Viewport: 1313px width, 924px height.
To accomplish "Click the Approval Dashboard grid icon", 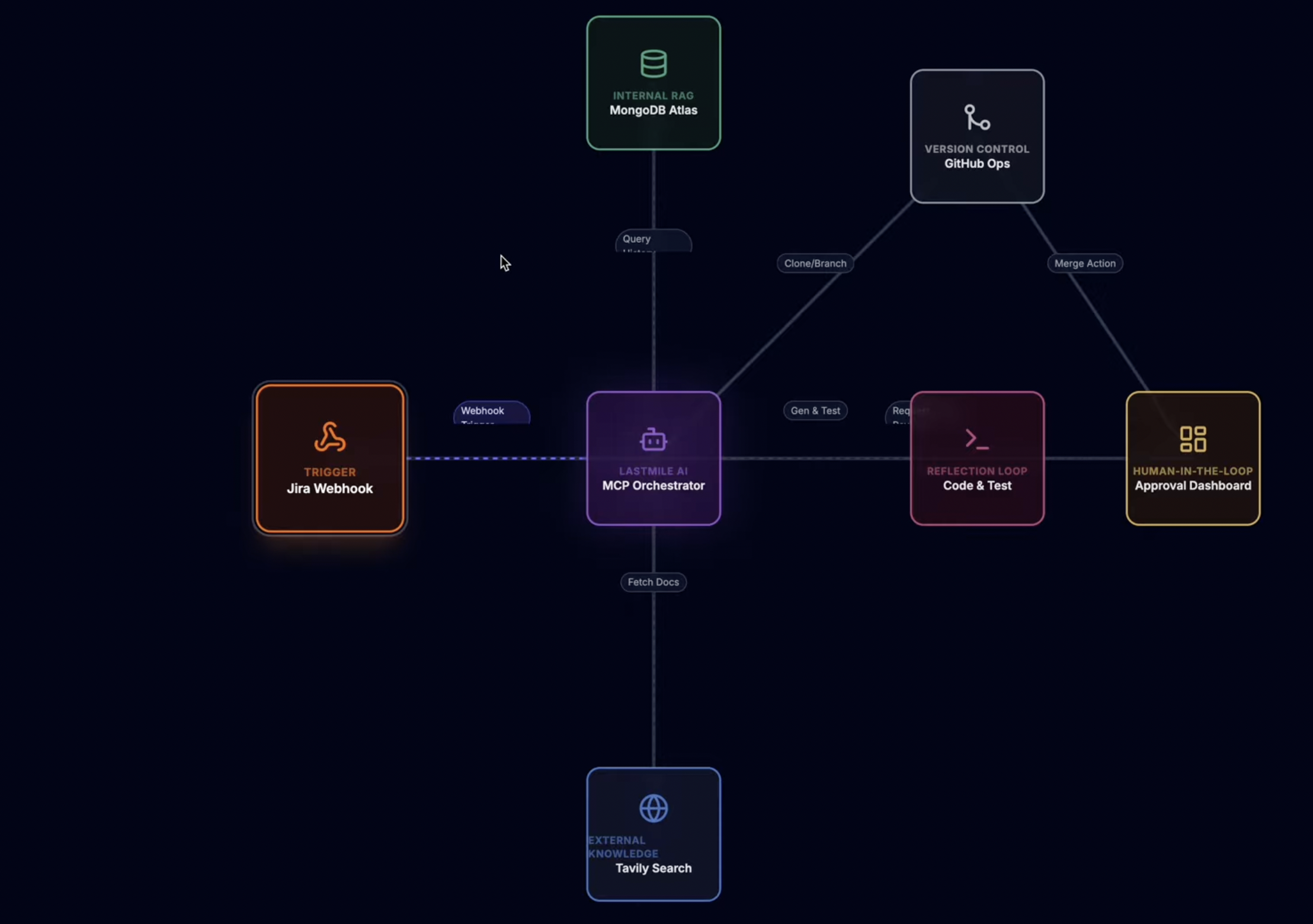I will [x=1193, y=439].
